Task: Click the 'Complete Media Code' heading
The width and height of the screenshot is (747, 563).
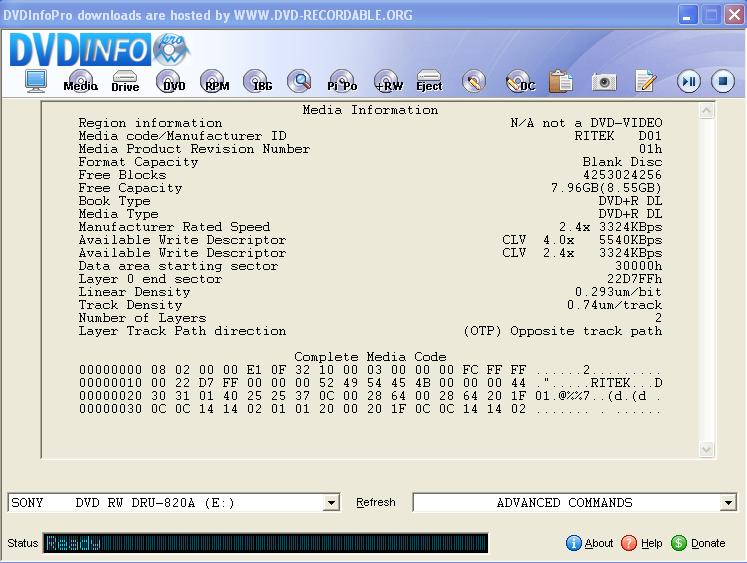Action: [370, 357]
